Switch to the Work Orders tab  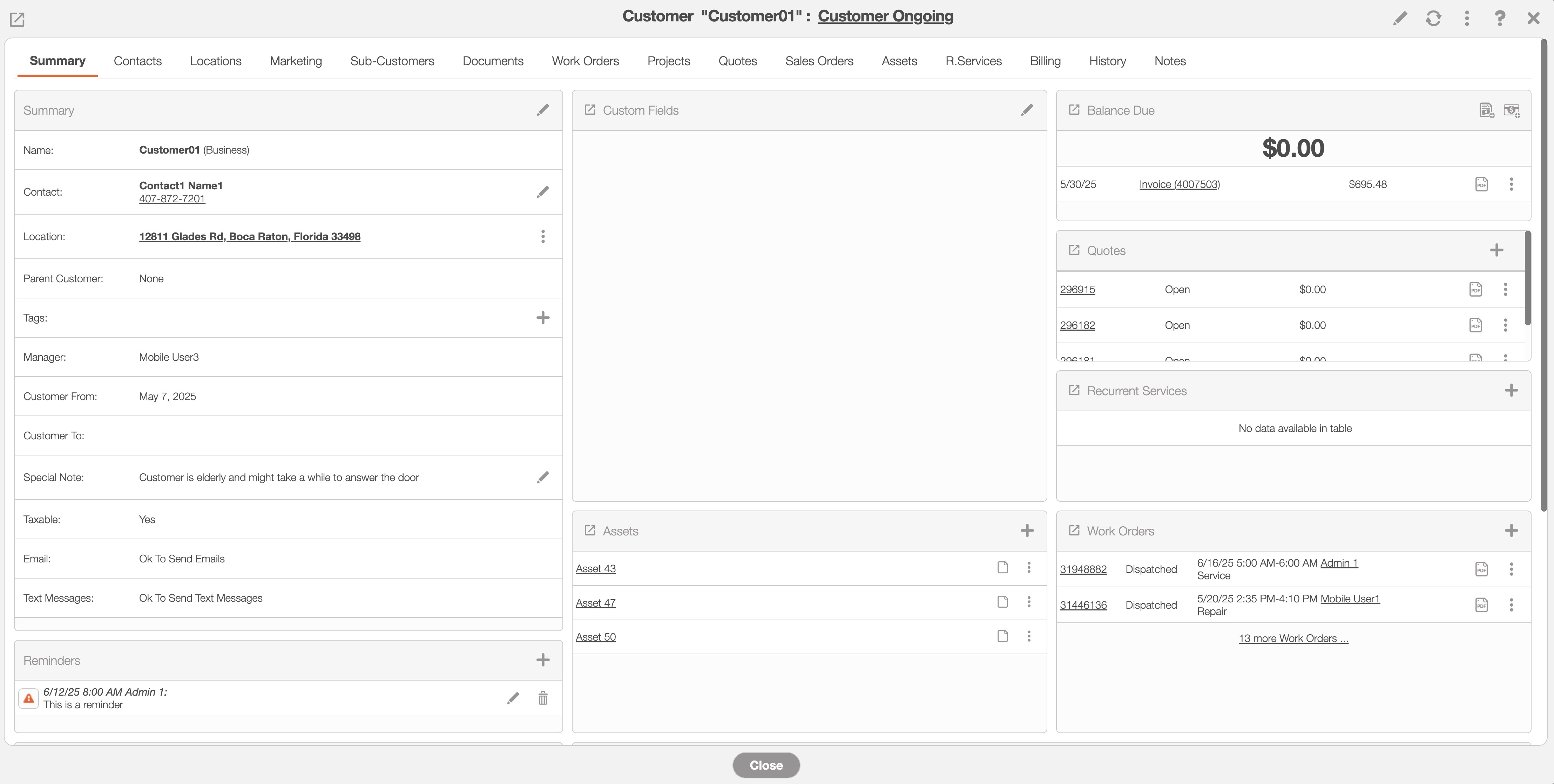(585, 61)
